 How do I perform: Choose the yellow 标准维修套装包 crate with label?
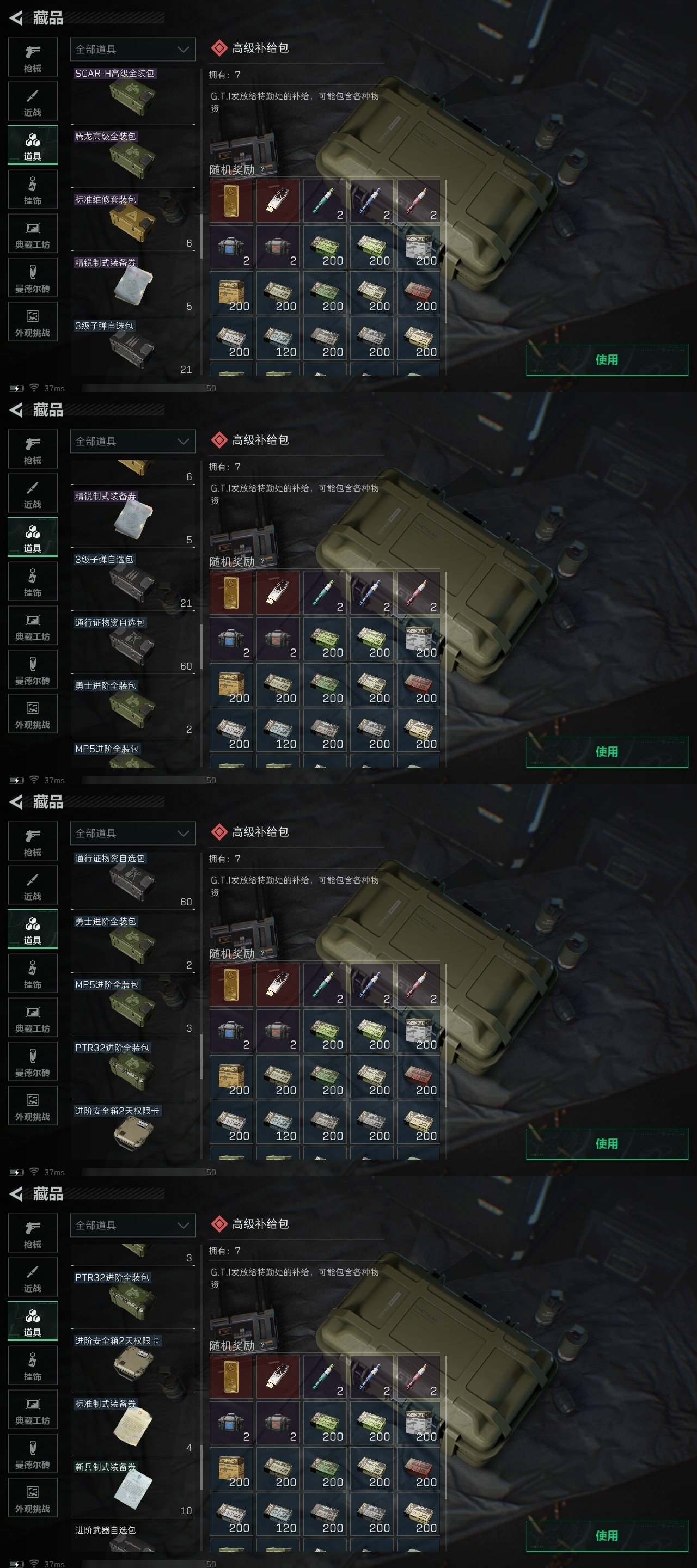[133, 222]
